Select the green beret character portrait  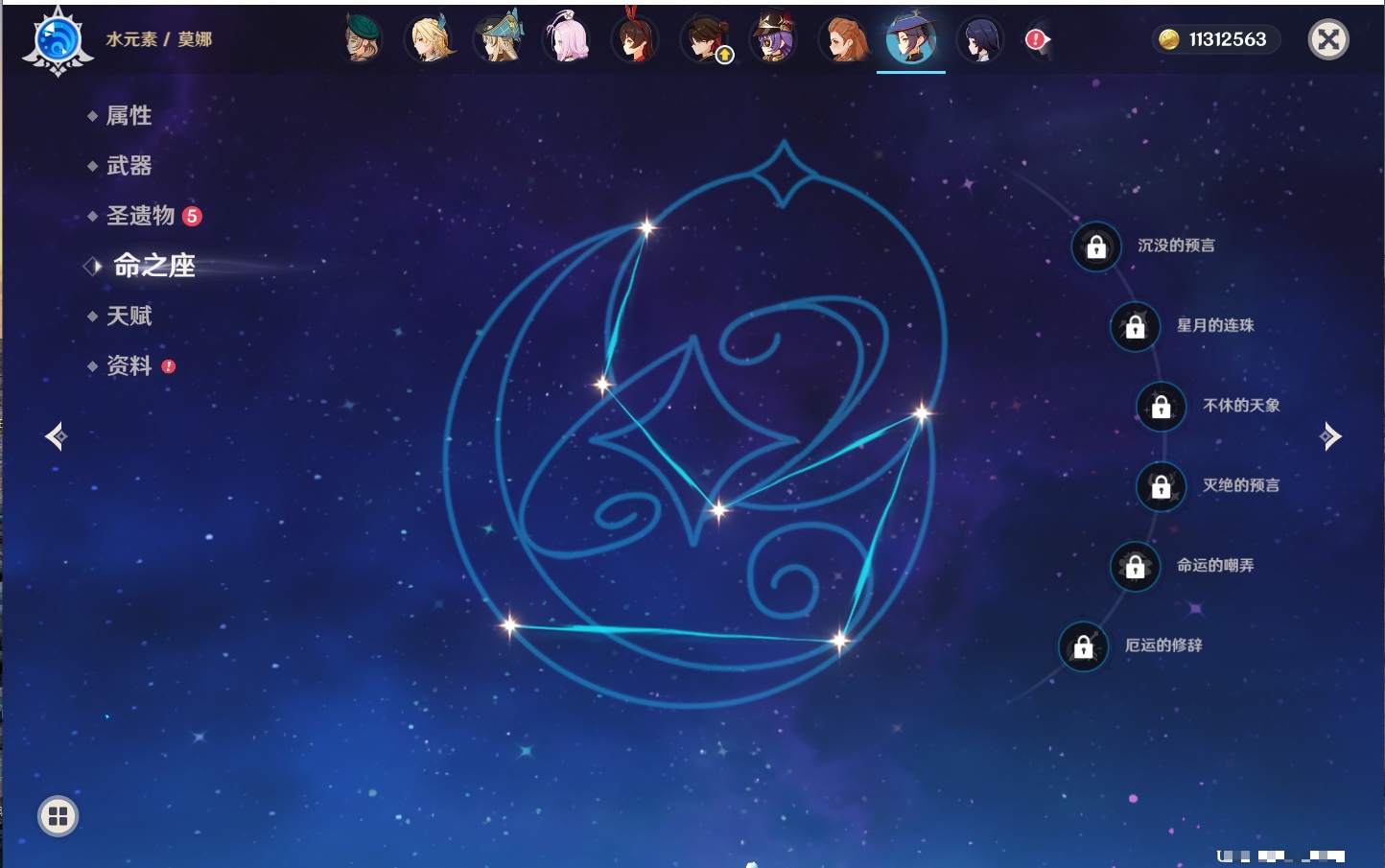362,40
